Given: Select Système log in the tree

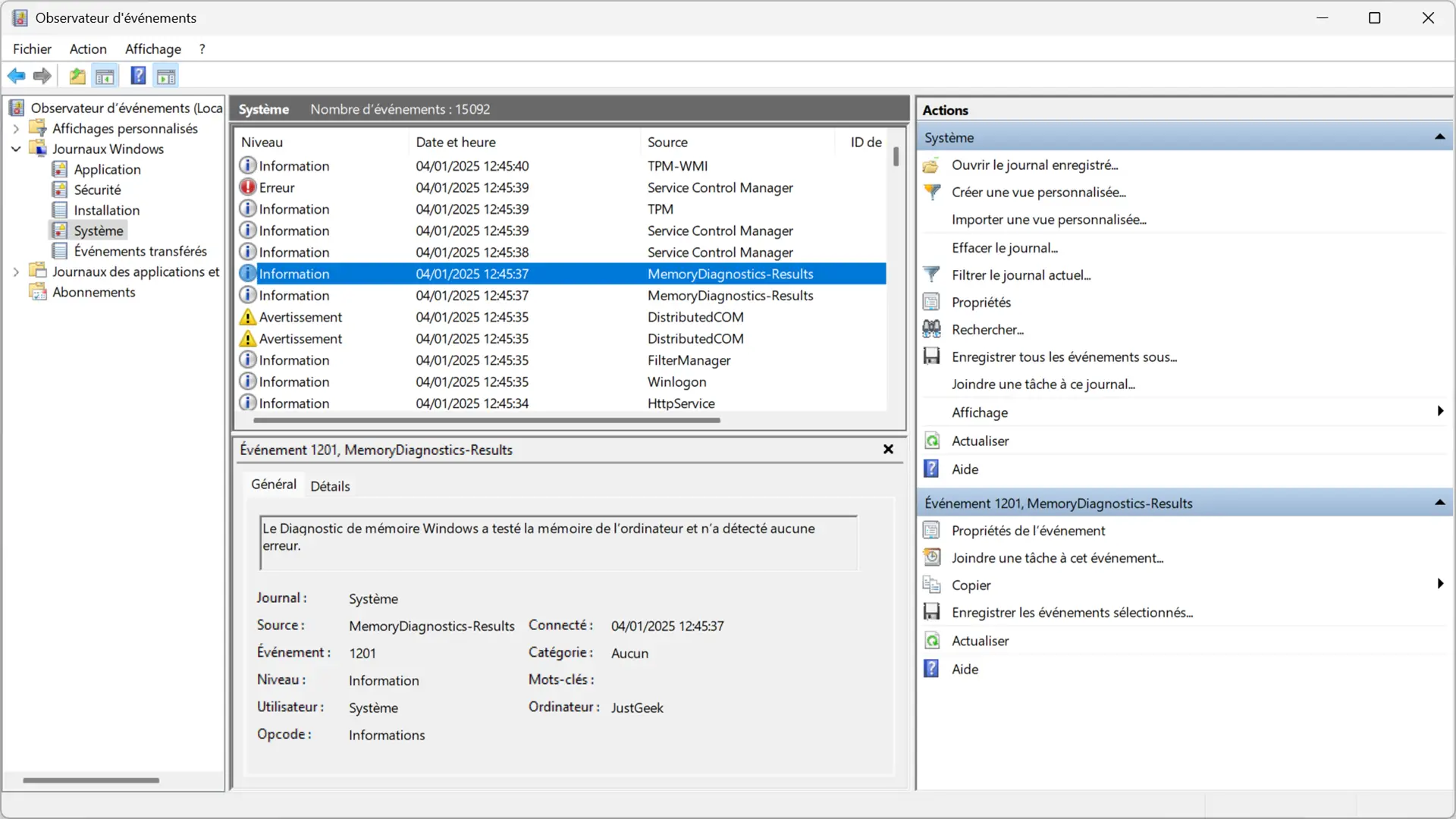Looking at the screenshot, I should 98,231.
